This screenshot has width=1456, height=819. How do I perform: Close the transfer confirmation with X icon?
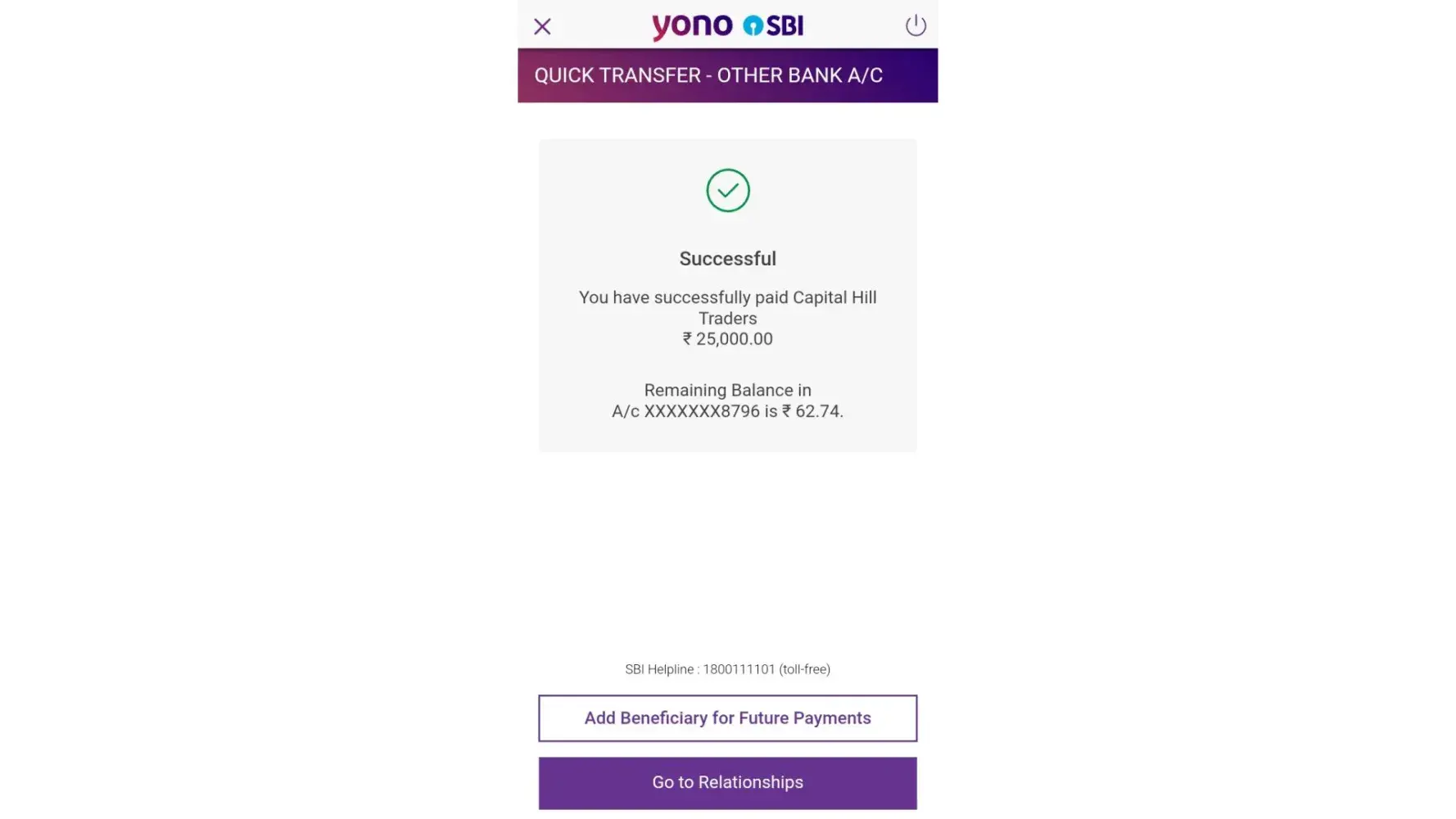[x=542, y=27]
